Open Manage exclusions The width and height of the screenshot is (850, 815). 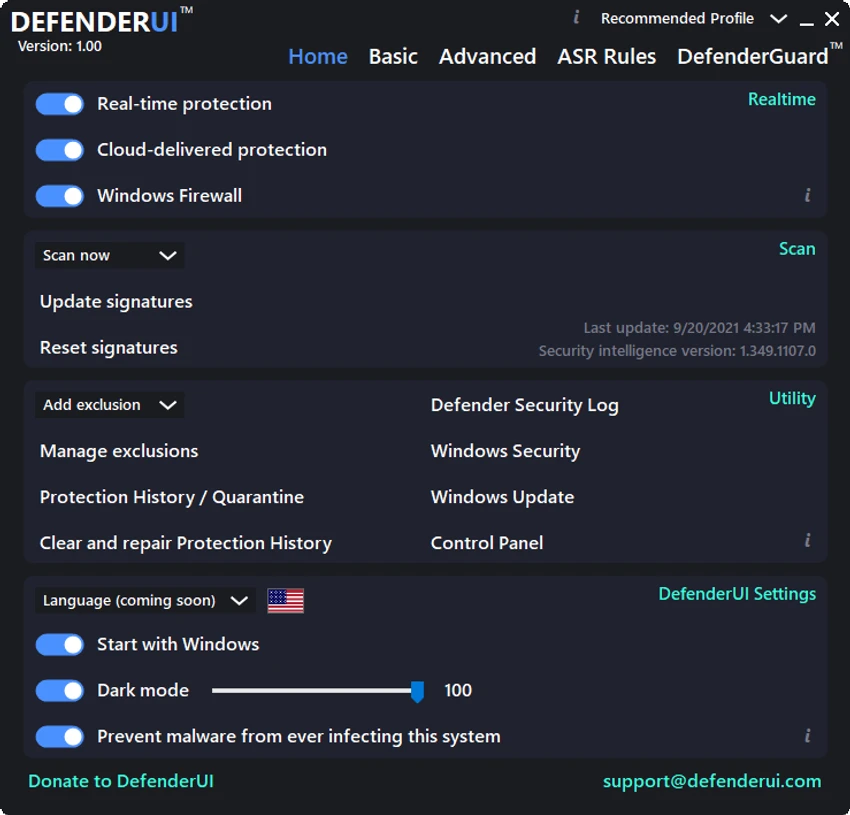coord(119,451)
